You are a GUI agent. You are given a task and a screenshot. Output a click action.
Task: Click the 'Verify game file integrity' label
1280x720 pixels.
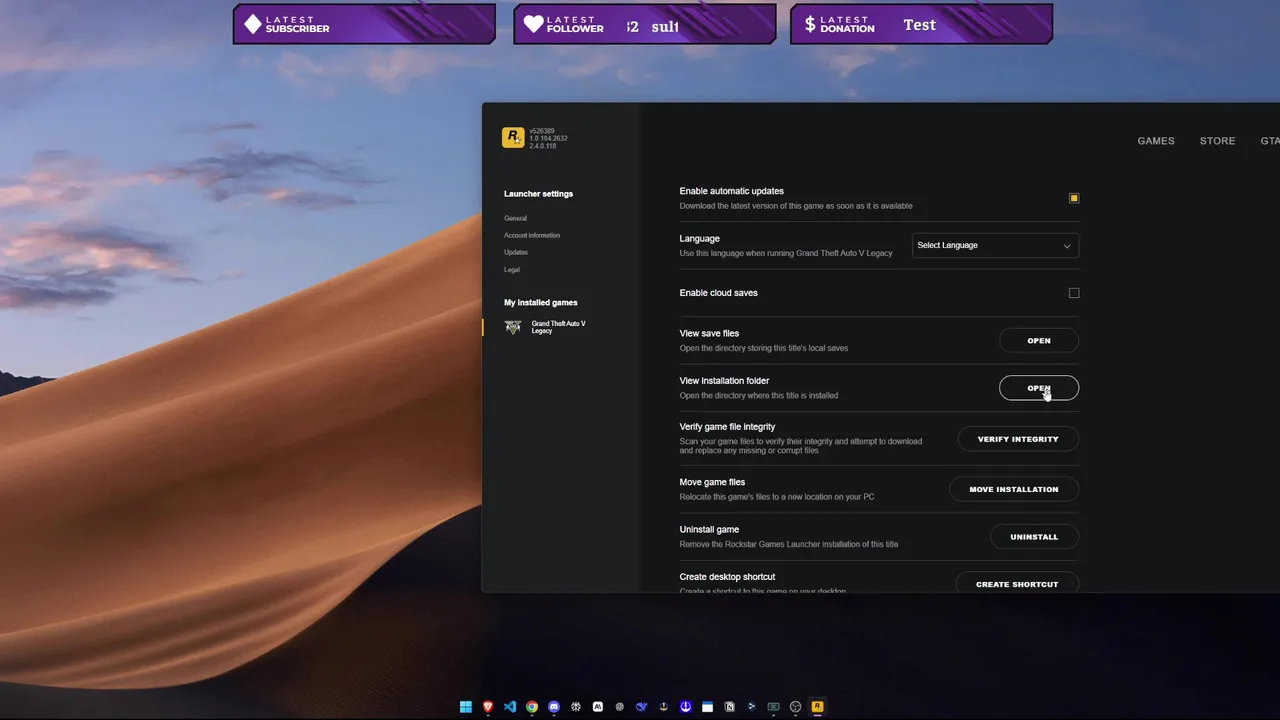(x=727, y=427)
